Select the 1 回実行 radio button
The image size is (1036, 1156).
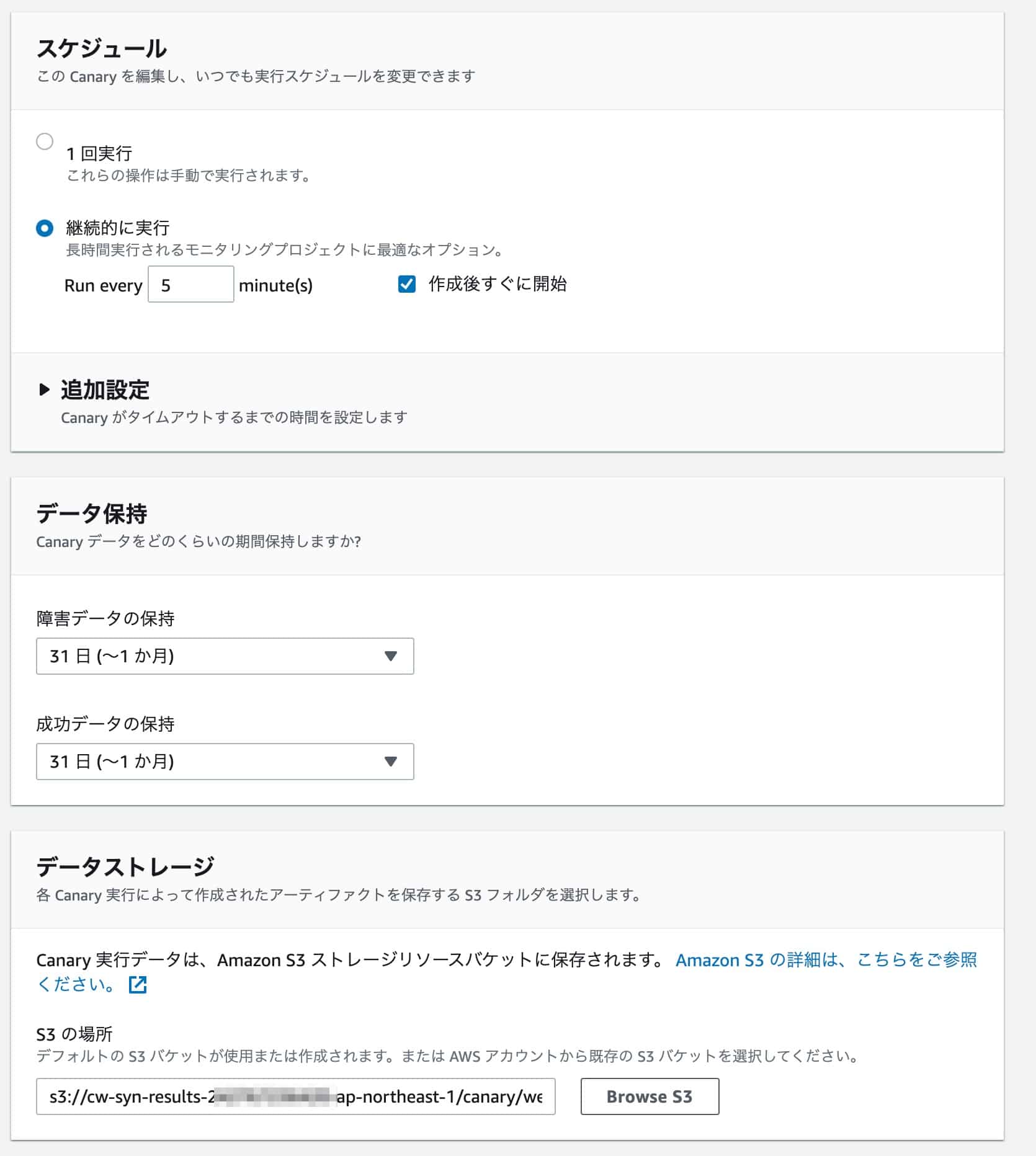coord(45,141)
